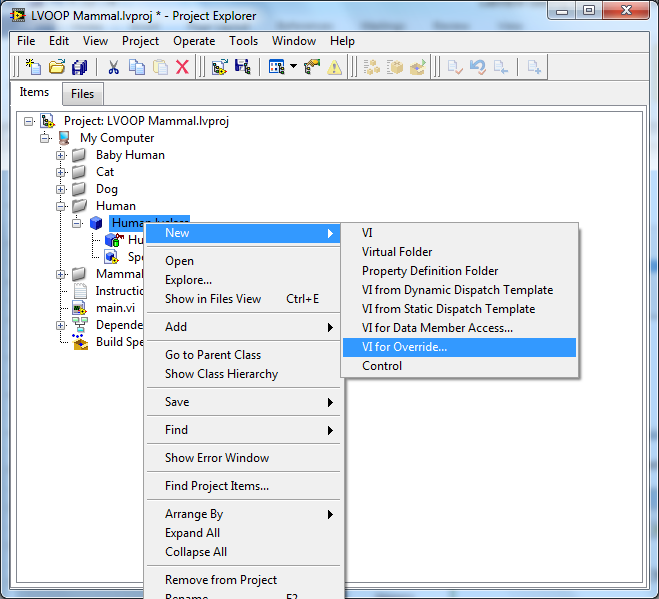Click the New Project toolbar icon
Image resolution: width=659 pixels, height=599 pixels.
pos(34,67)
